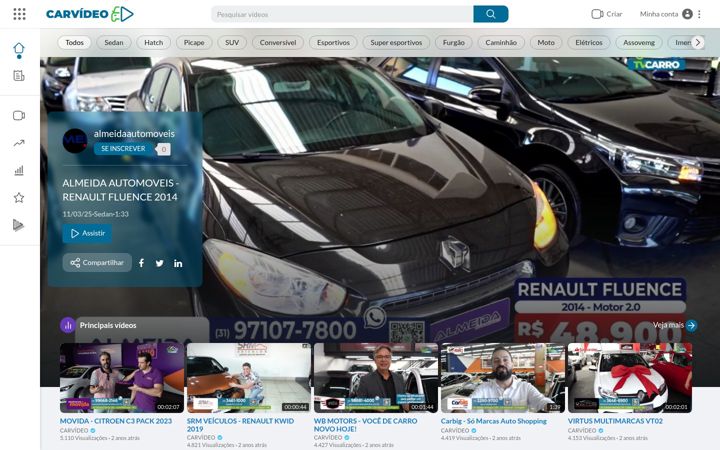Screen dimensions: 720x450
Task: Choose the Esportivos category chip
Action: pos(333,43)
